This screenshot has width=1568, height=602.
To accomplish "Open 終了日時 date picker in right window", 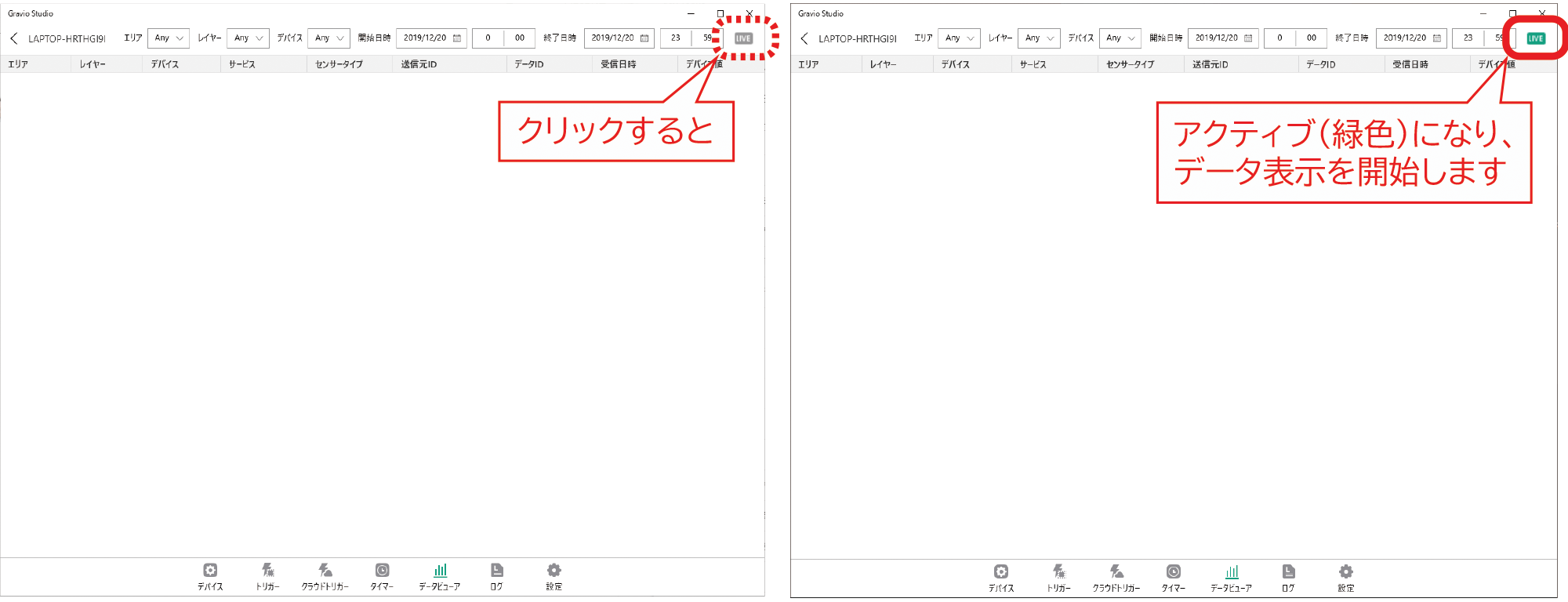I will click(x=1411, y=38).
